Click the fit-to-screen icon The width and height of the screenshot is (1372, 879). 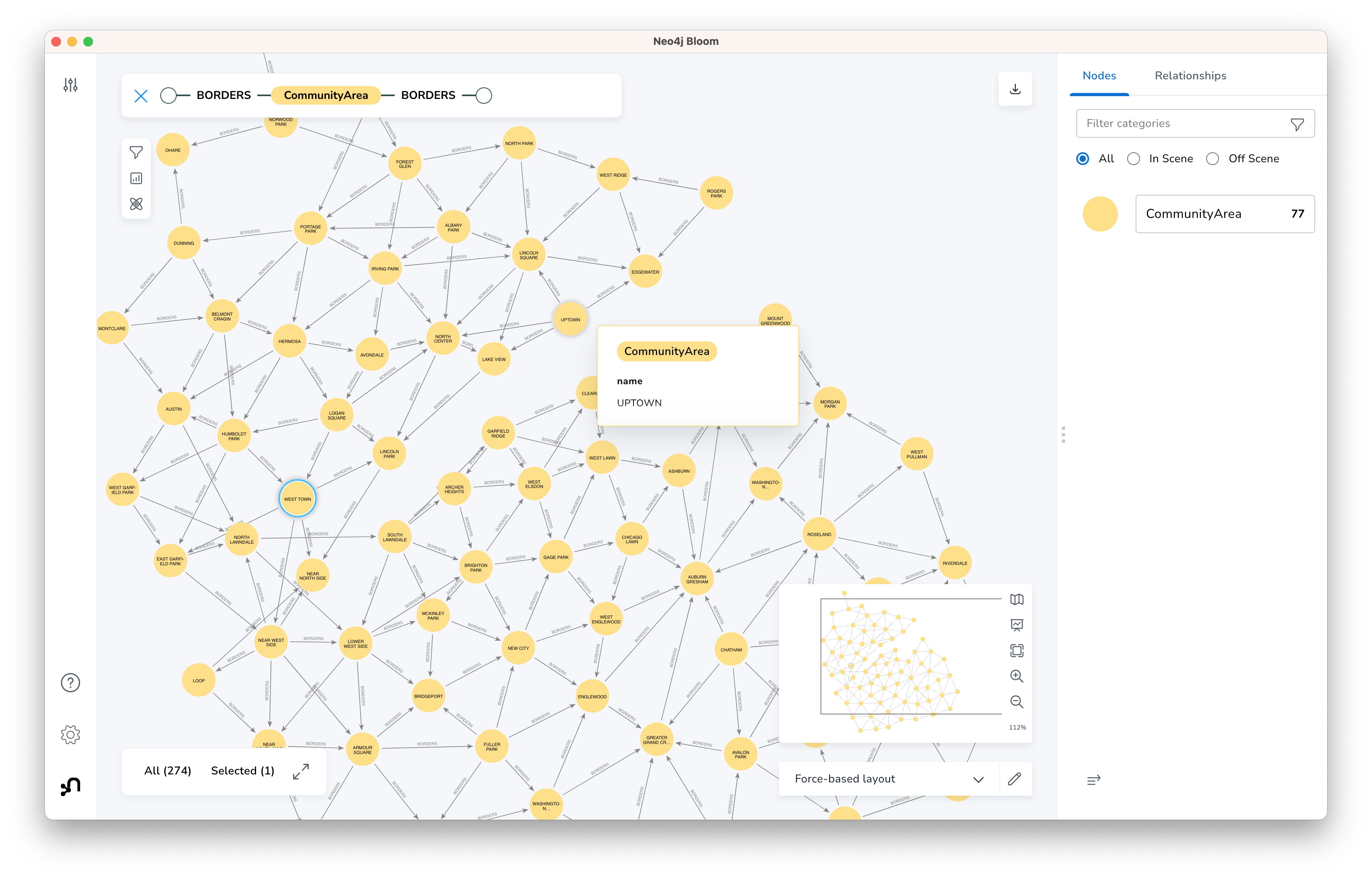[x=1017, y=650]
